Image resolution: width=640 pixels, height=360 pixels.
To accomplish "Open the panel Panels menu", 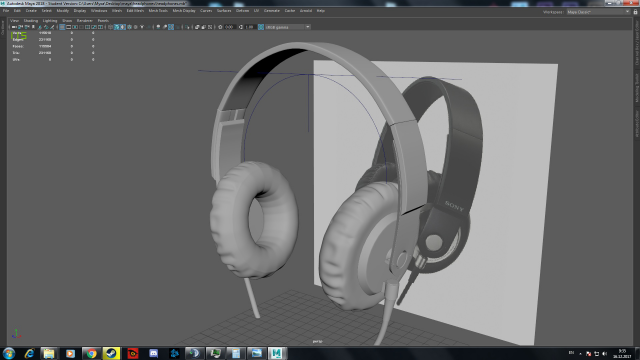I will tap(103, 20).
